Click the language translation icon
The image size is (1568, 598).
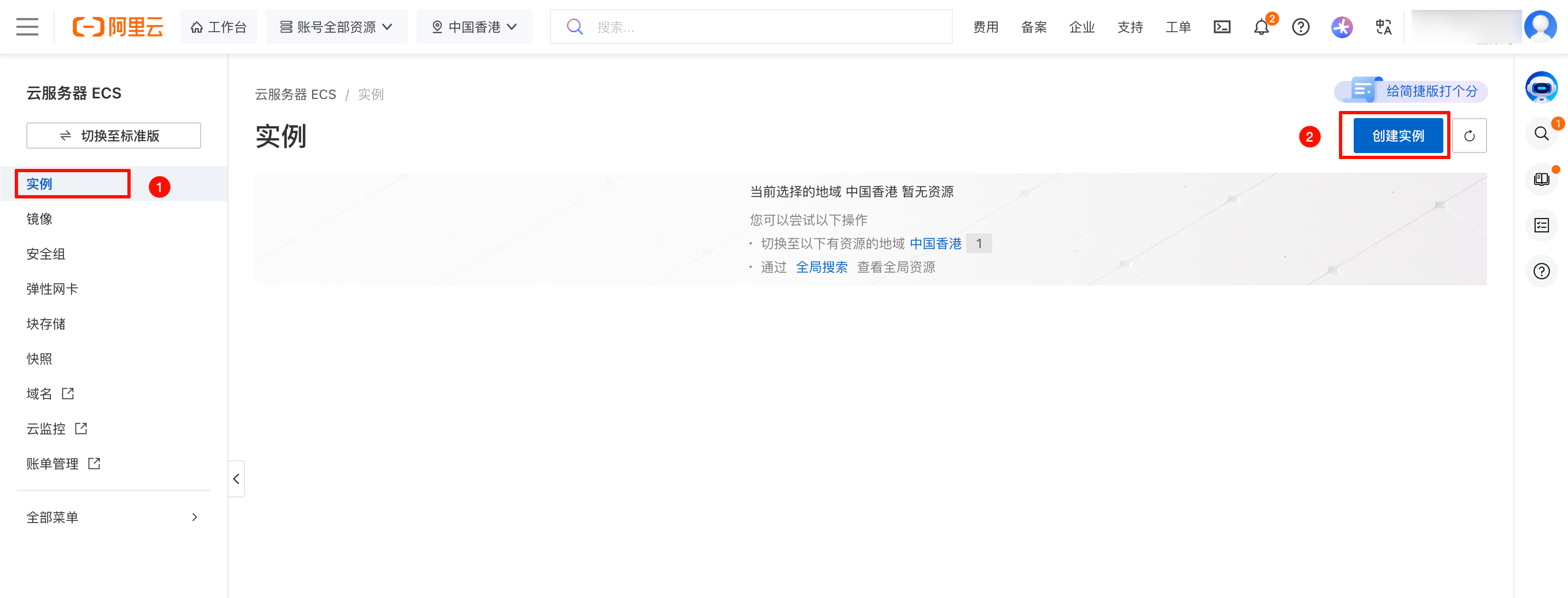click(1383, 27)
